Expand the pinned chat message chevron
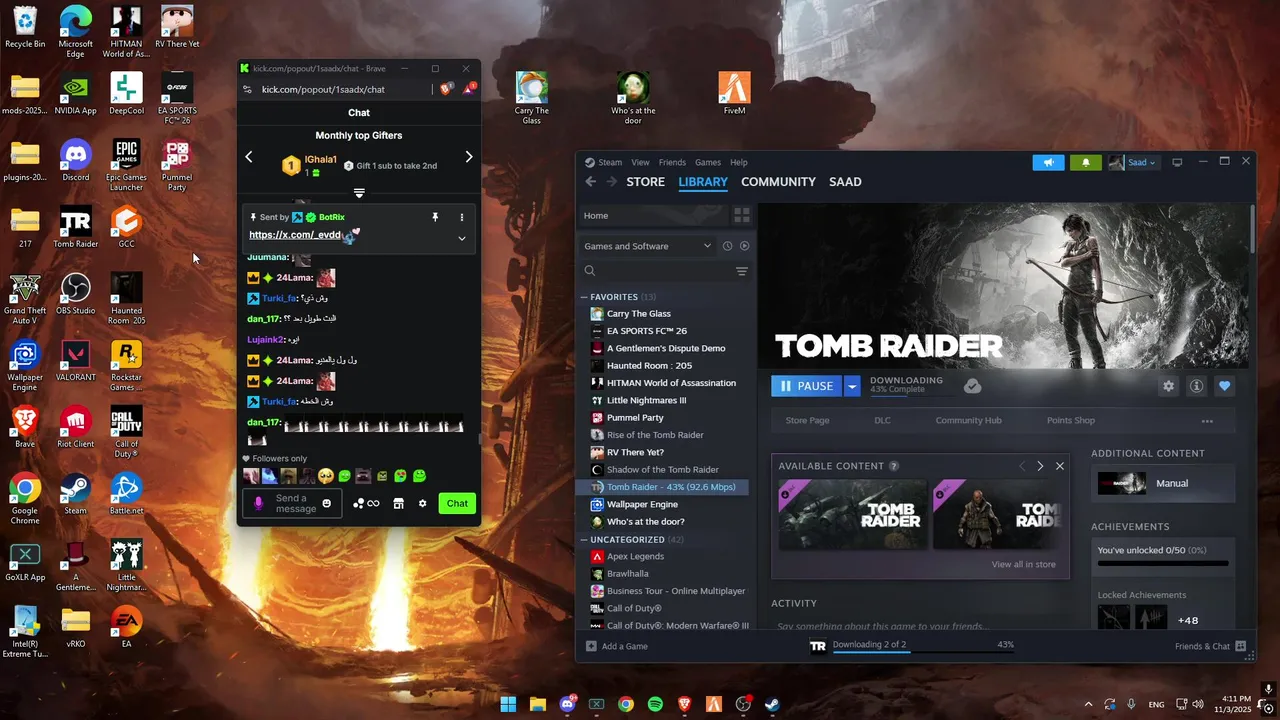The height and width of the screenshot is (720, 1280). point(462,238)
